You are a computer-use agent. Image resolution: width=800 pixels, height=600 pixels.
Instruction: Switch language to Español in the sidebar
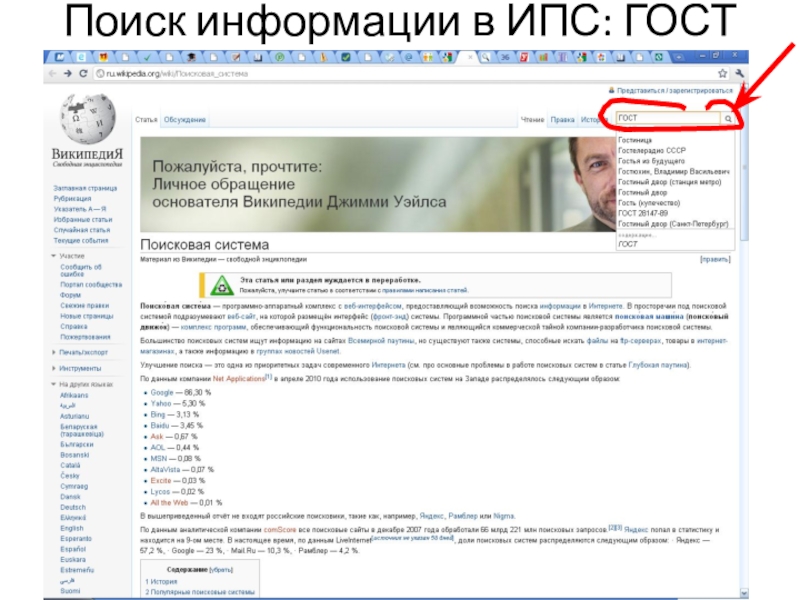click(73, 549)
